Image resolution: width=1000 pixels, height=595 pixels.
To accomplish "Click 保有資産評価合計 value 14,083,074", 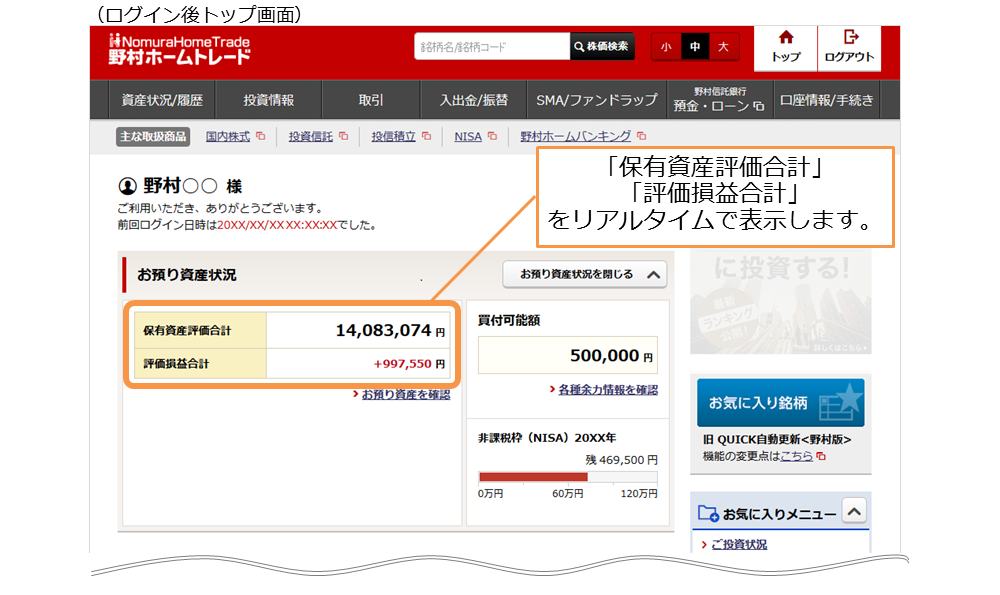I will click(x=383, y=330).
